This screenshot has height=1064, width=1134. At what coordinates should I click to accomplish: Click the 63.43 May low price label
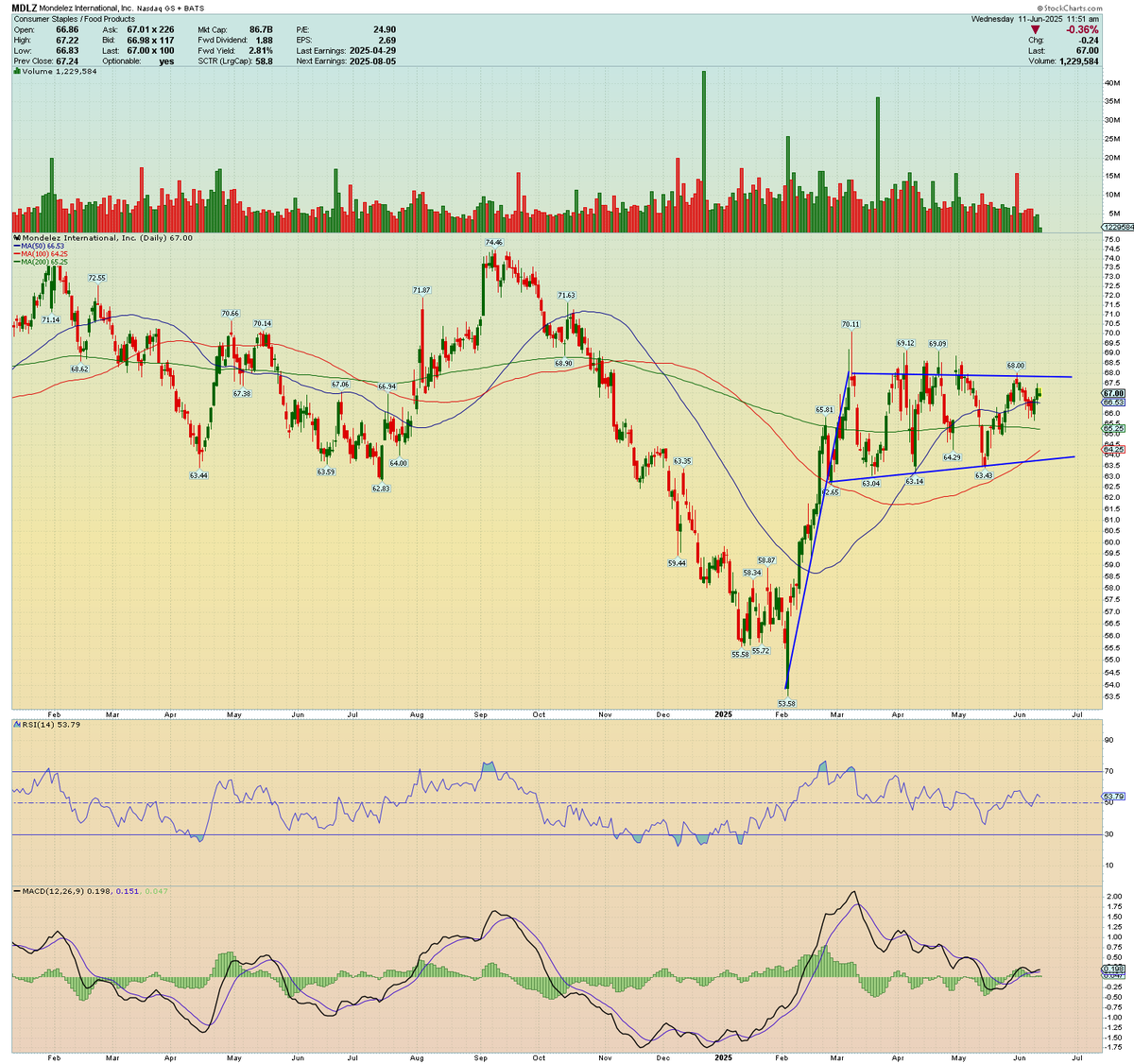click(x=983, y=475)
